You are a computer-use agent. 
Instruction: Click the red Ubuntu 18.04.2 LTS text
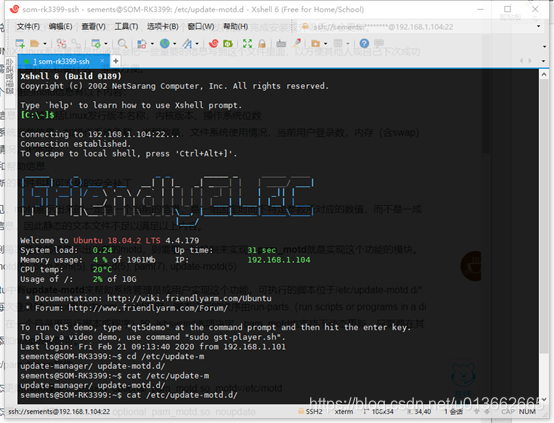tap(117, 240)
